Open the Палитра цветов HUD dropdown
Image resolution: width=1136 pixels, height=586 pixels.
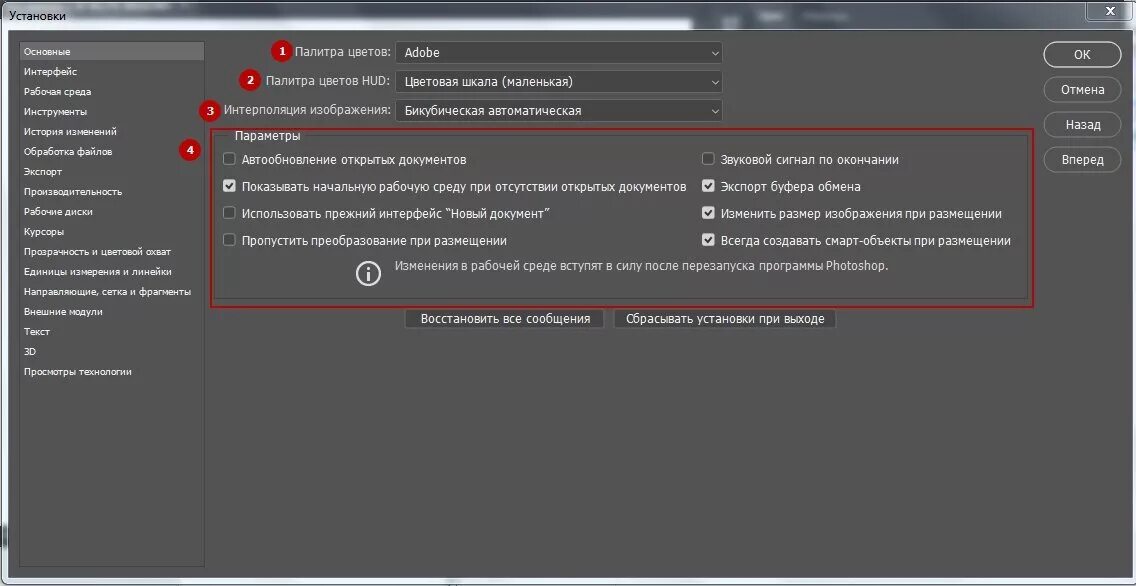pos(559,82)
